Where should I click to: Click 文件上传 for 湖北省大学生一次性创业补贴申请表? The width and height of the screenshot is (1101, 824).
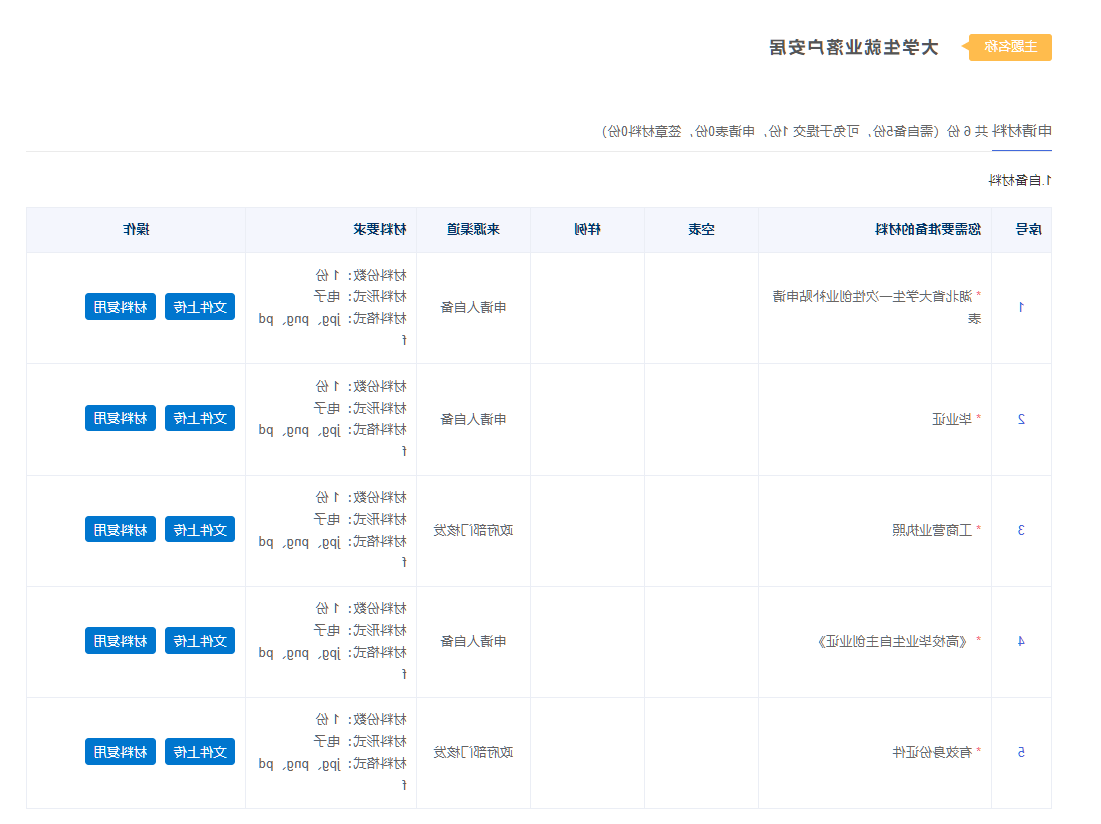pos(200,307)
